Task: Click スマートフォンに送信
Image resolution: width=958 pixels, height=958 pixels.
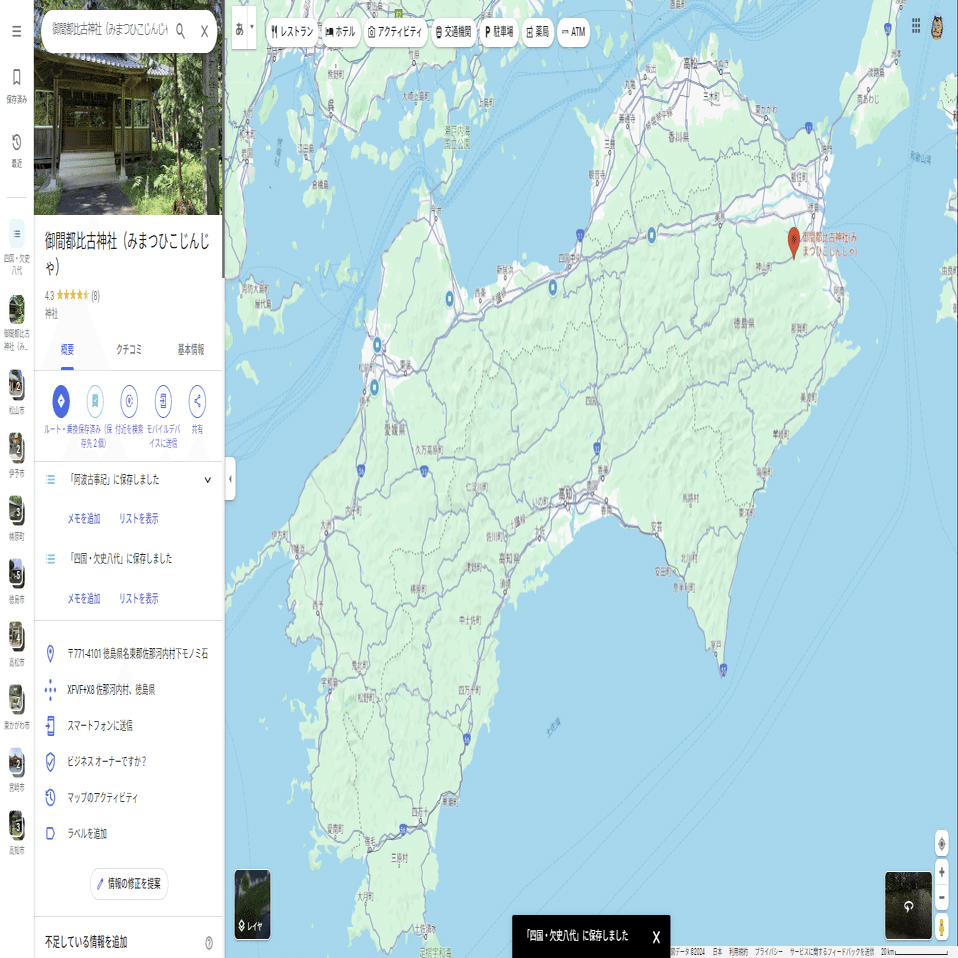Action: click(x=128, y=726)
